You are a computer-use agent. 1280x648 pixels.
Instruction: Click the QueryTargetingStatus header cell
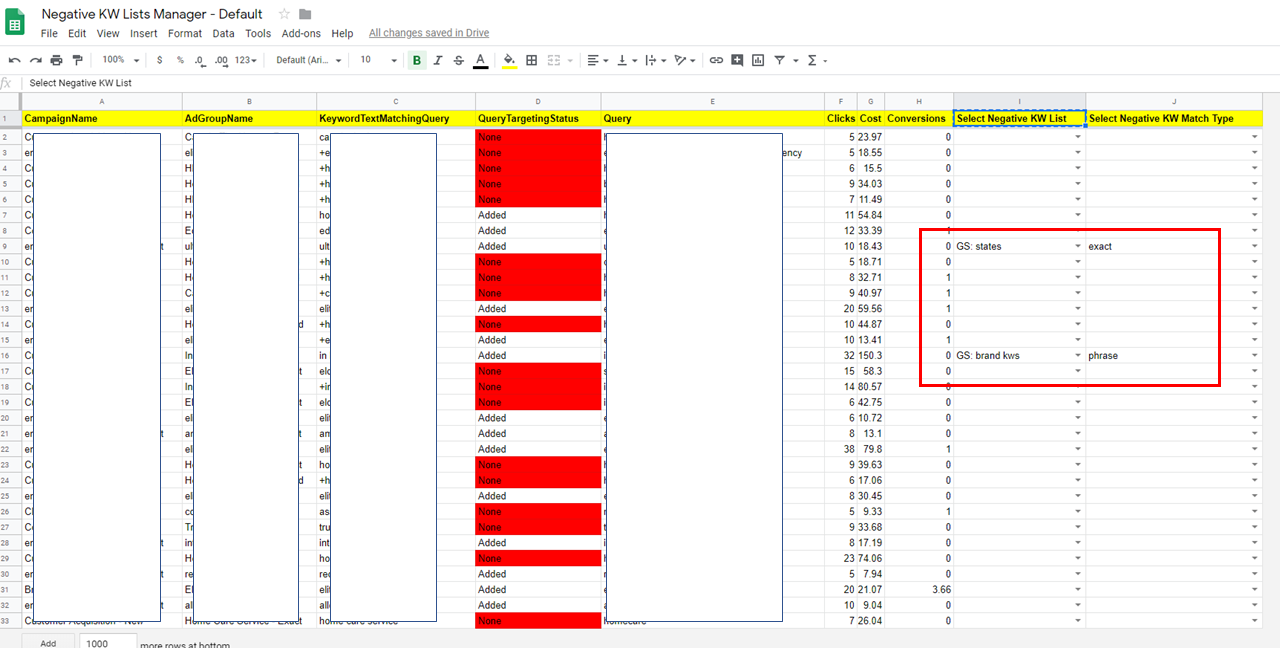tap(538, 118)
